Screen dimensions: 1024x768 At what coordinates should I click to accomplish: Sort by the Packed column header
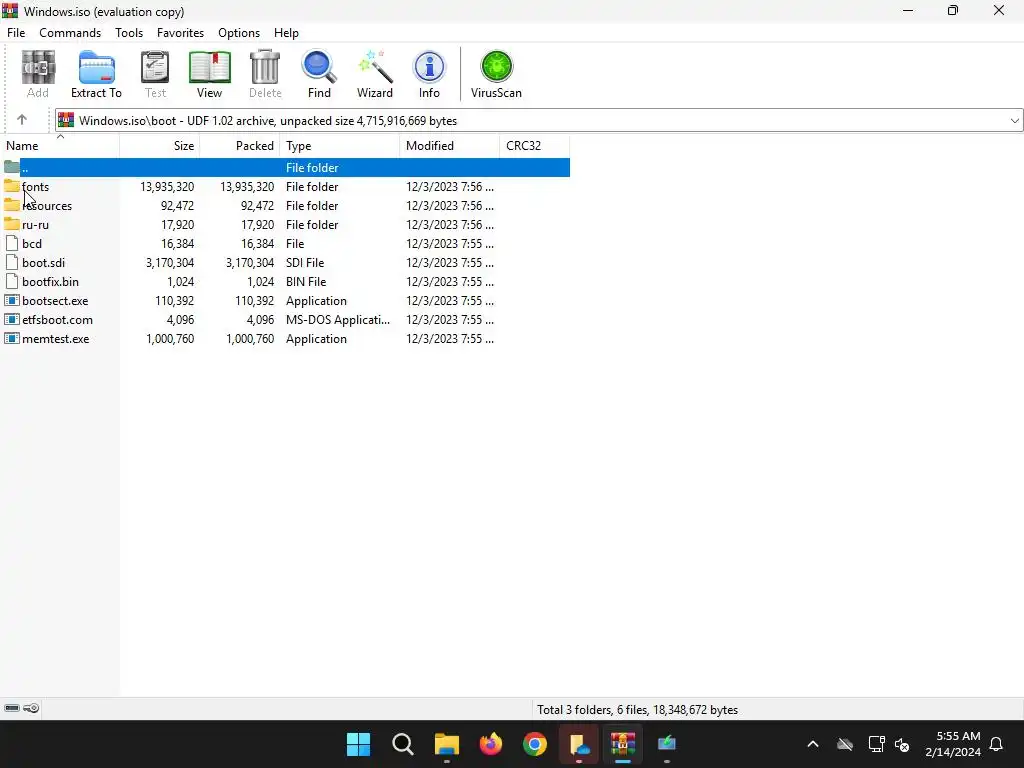click(240, 146)
